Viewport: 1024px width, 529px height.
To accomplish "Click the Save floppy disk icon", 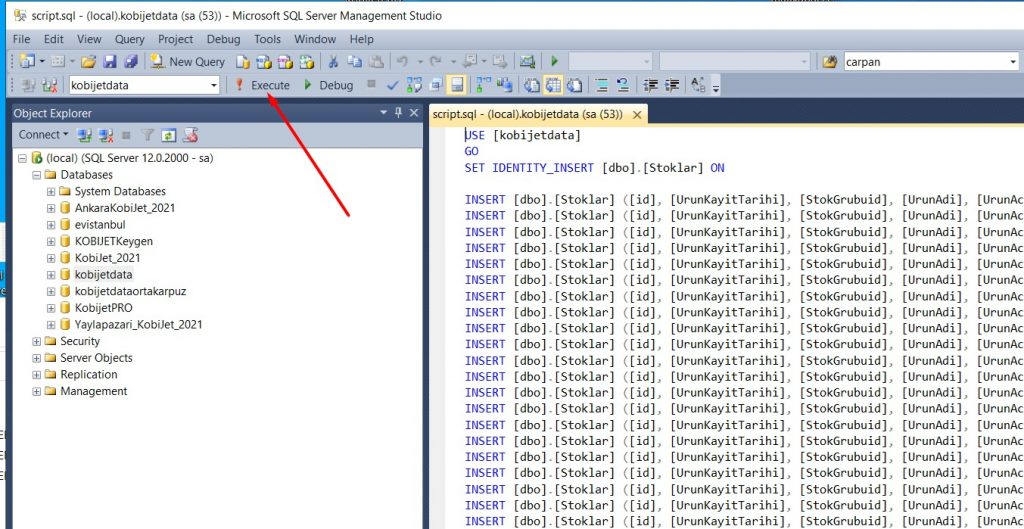I will click(110, 61).
